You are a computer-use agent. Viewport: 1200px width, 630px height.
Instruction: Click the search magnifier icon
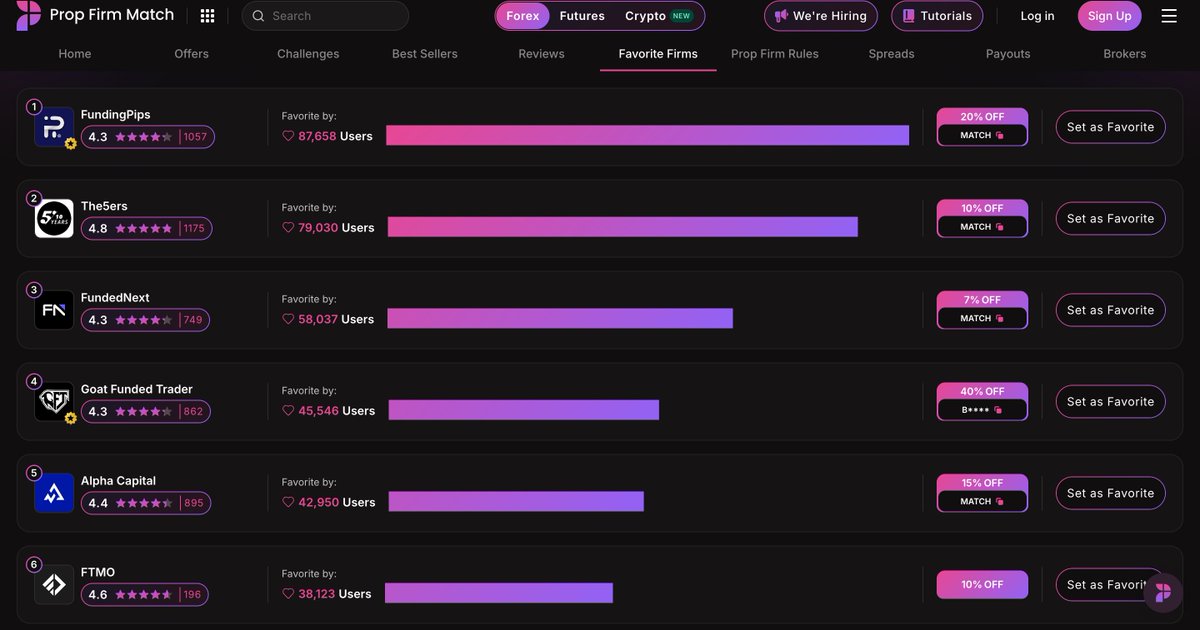258,16
